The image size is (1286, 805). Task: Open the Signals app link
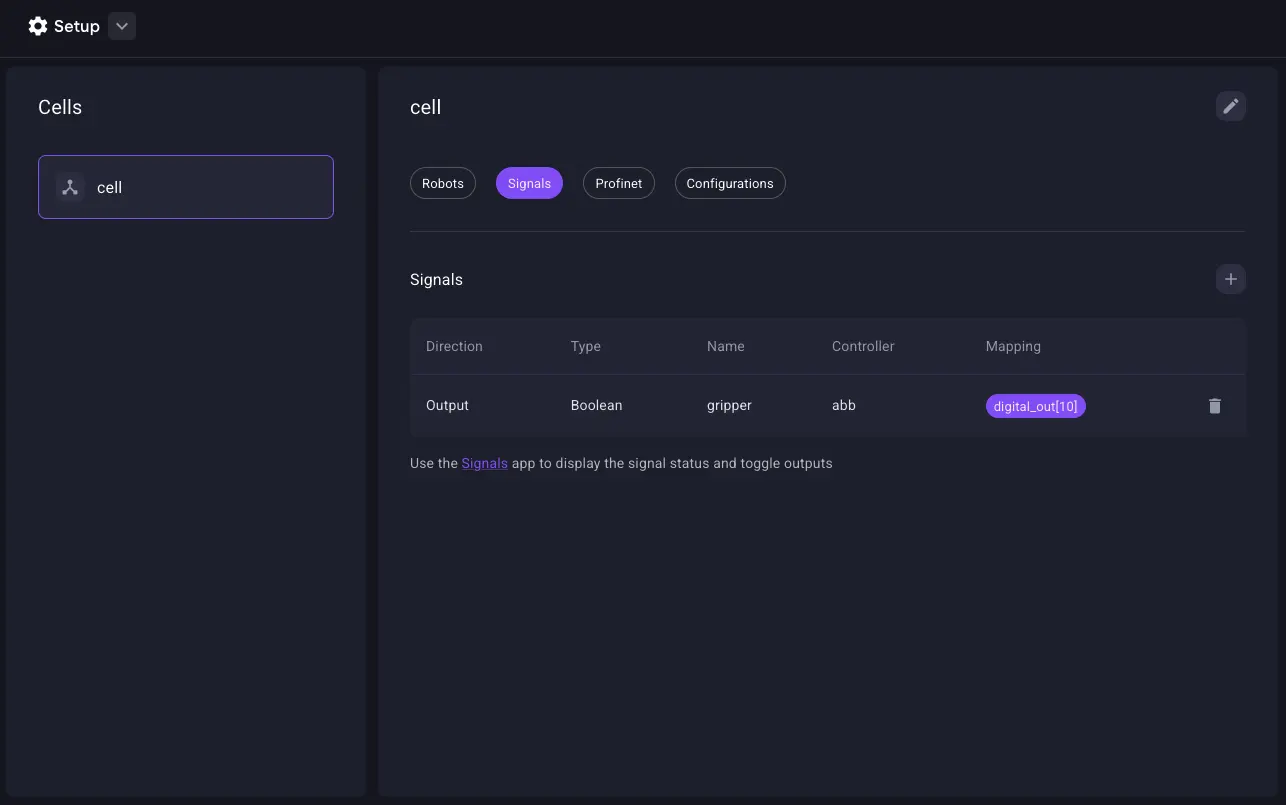tap(484, 463)
